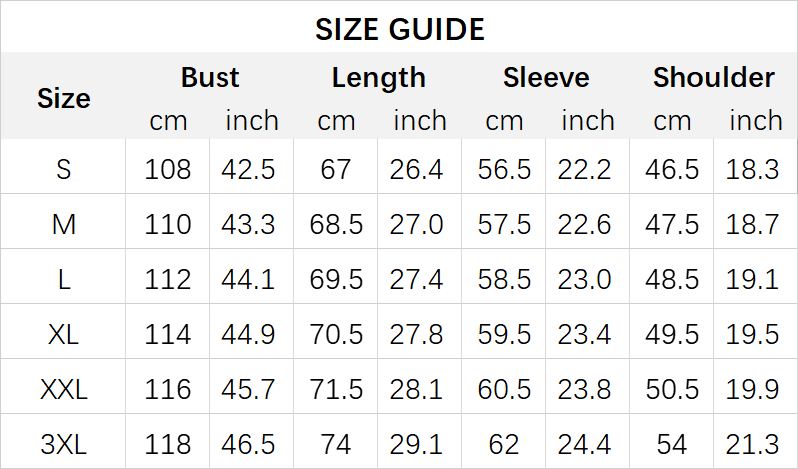Select the XL size row label

pyautogui.click(x=64, y=334)
